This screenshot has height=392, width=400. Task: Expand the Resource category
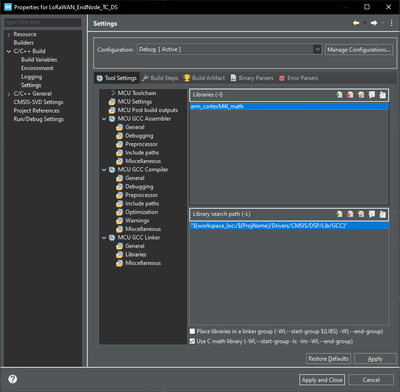point(9,34)
